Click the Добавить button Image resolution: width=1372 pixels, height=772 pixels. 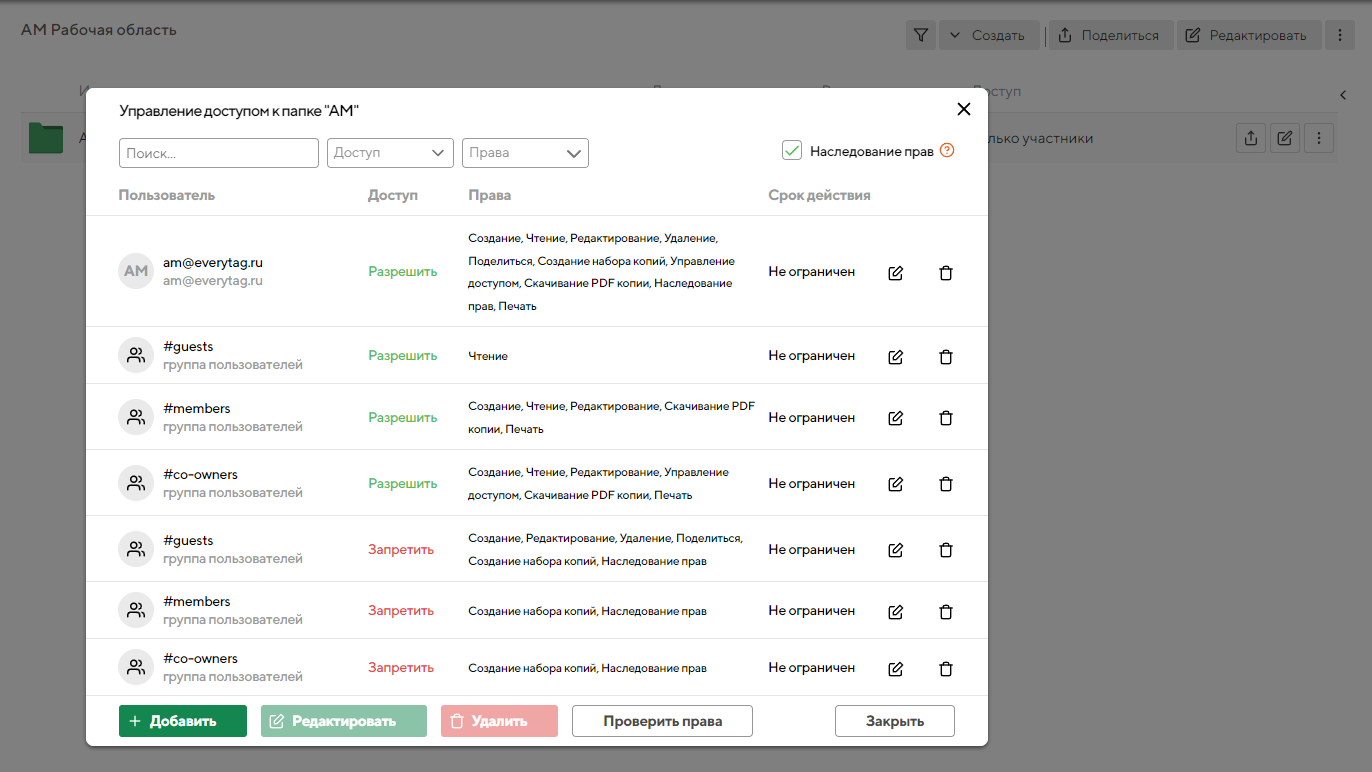182,721
